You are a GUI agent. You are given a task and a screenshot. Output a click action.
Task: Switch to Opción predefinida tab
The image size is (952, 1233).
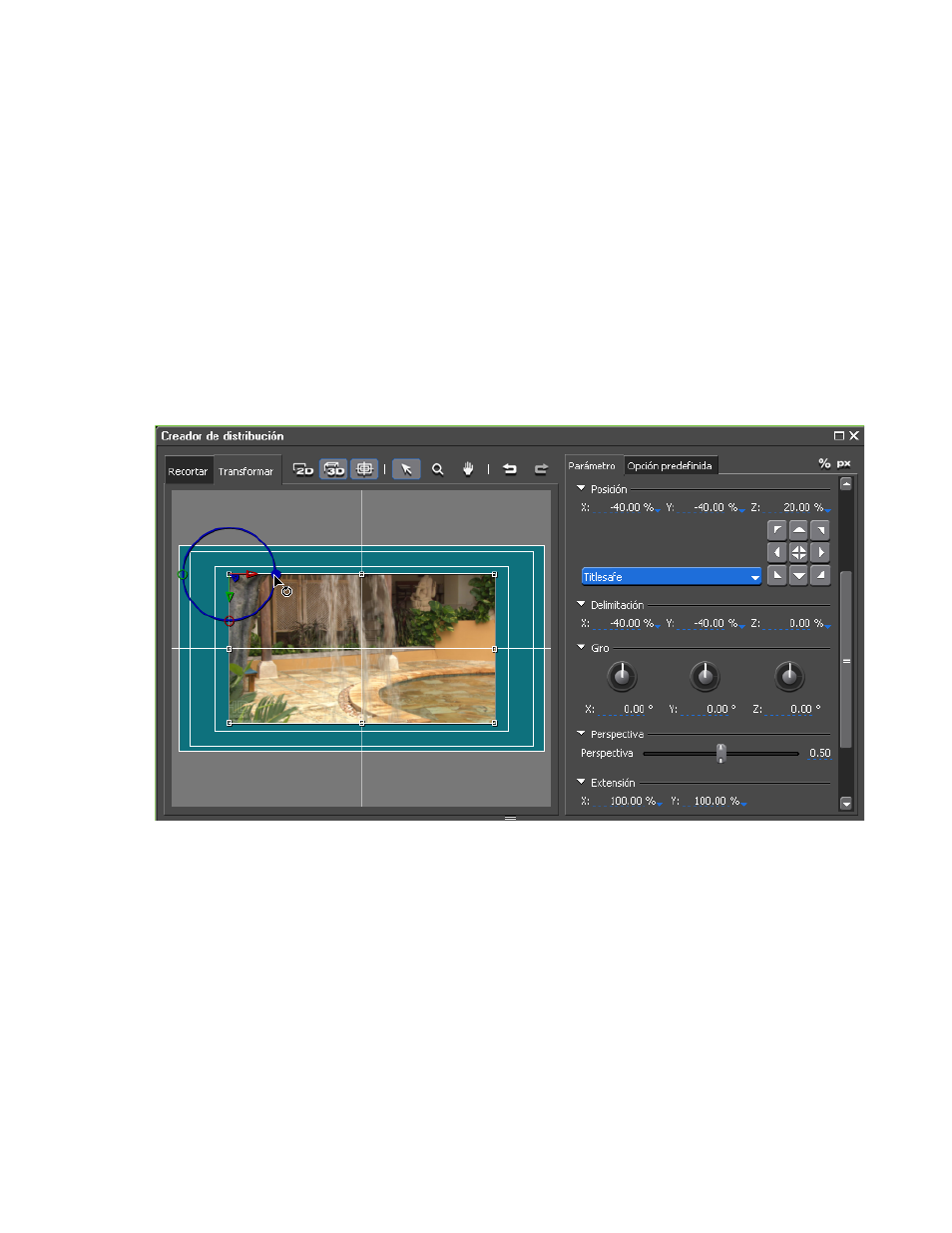coord(670,466)
